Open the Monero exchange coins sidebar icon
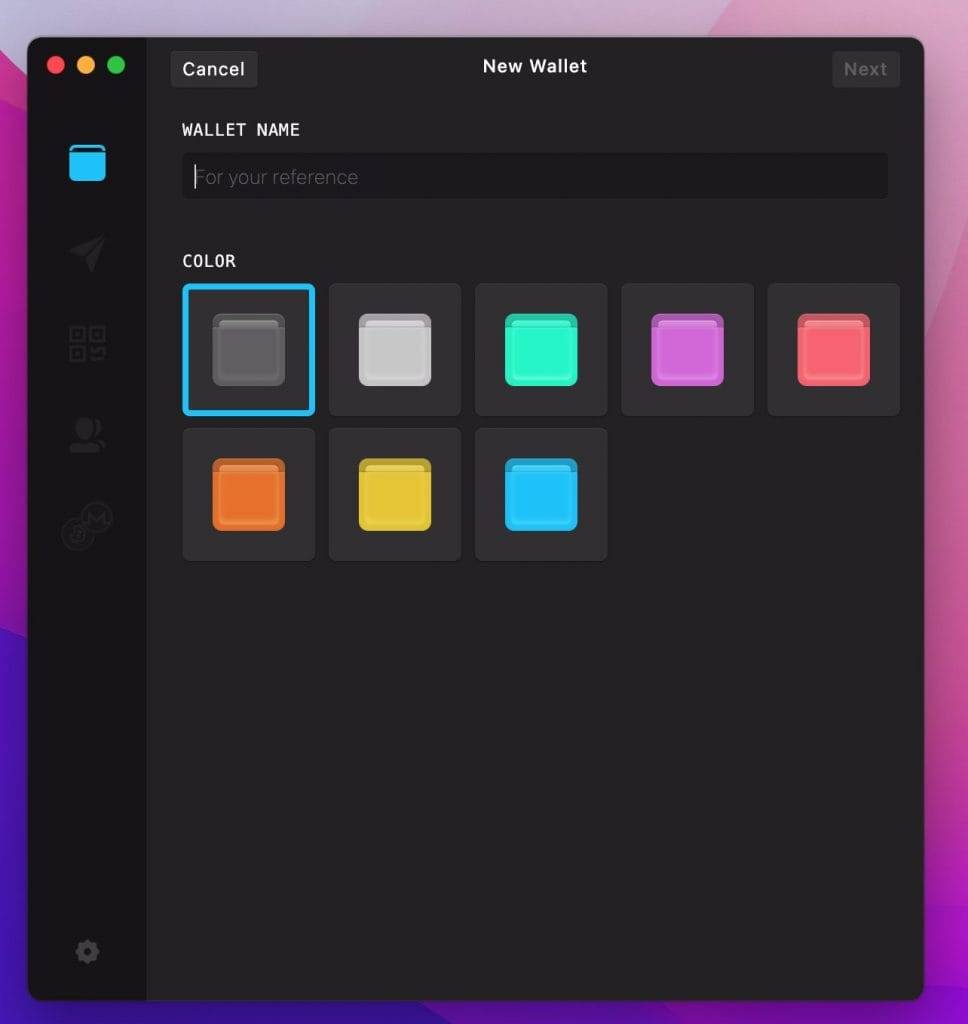This screenshot has width=968, height=1024. click(88, 525)
